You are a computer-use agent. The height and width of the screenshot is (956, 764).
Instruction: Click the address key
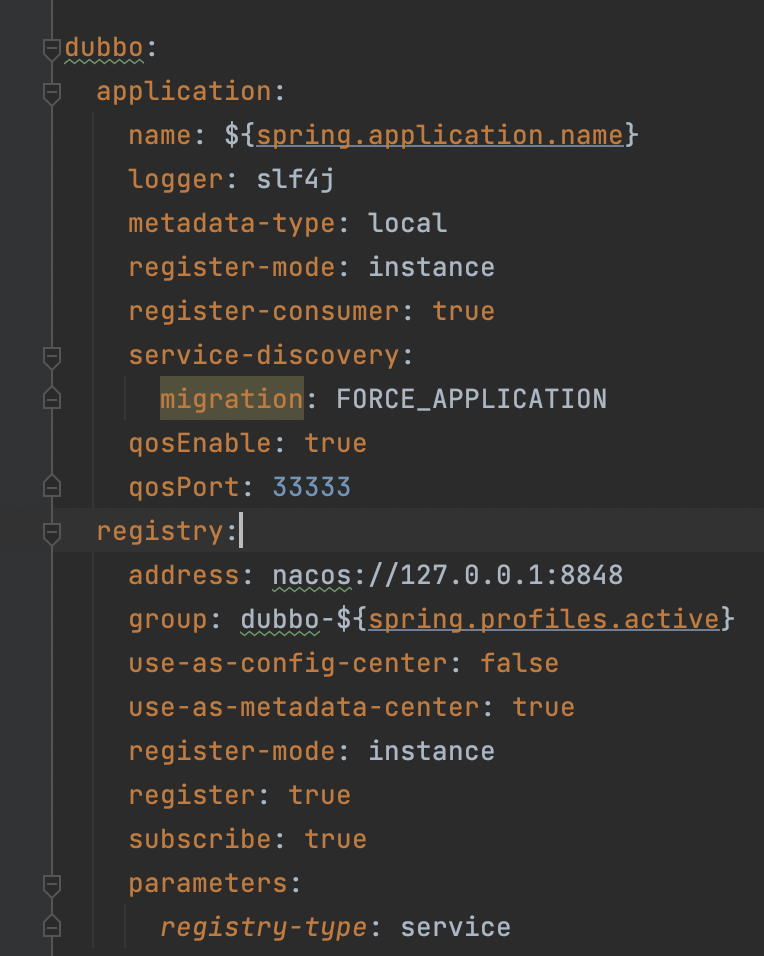tap(184, 575)
